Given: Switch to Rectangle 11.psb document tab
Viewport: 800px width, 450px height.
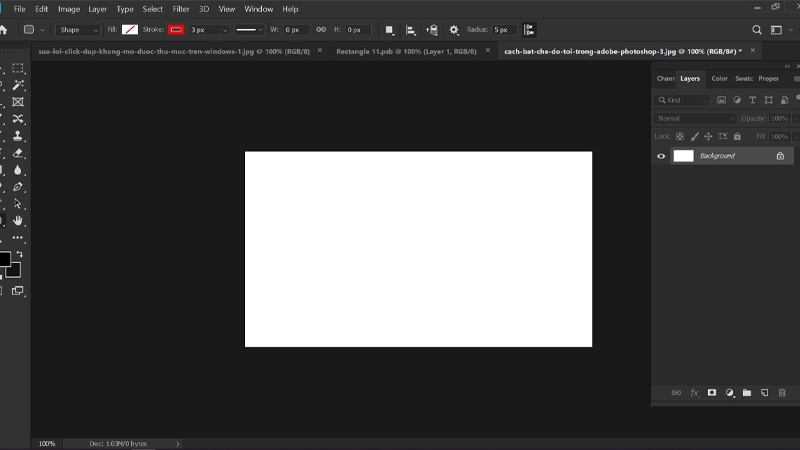Looking at the screenshot, I should point(406,52).
